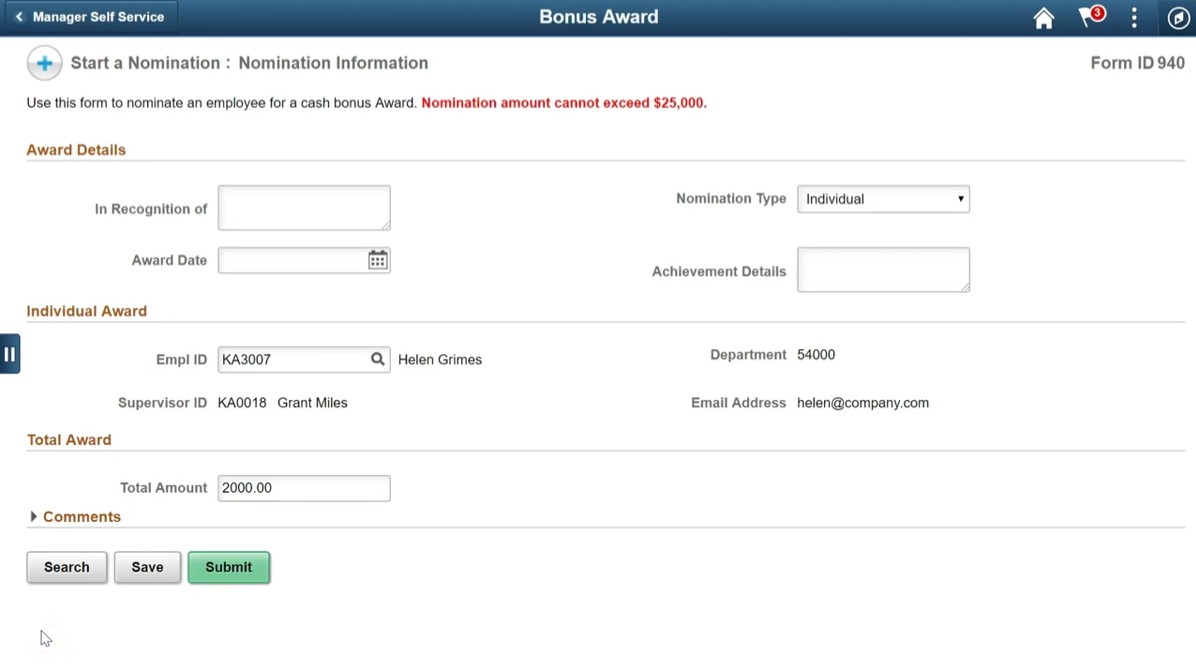This screenshot has height=672, width=1196.
Task: Click the pause tab on the left edge
Action: pyautogui.click(x=10, y=353)
